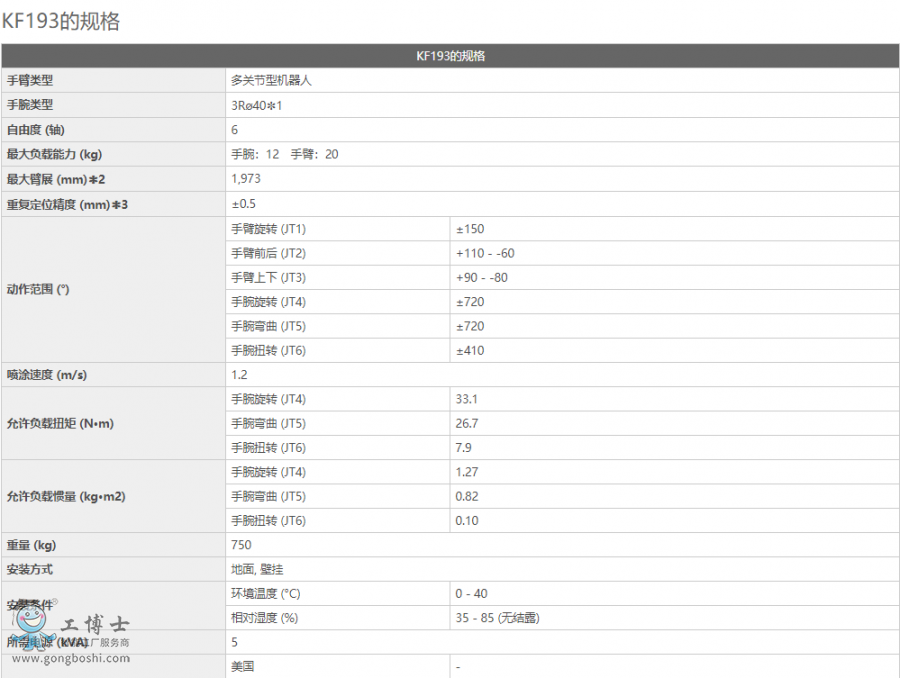Screen dimensions: 900x678
Task: Select the 1,973 maximum reach value
Action: tap(246, 178)
